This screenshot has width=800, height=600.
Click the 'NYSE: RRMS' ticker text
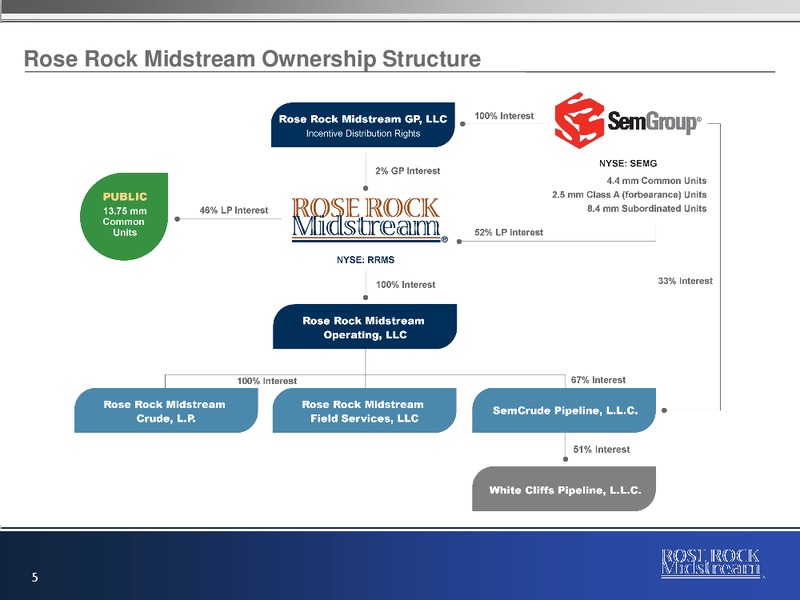click(365, 260)
